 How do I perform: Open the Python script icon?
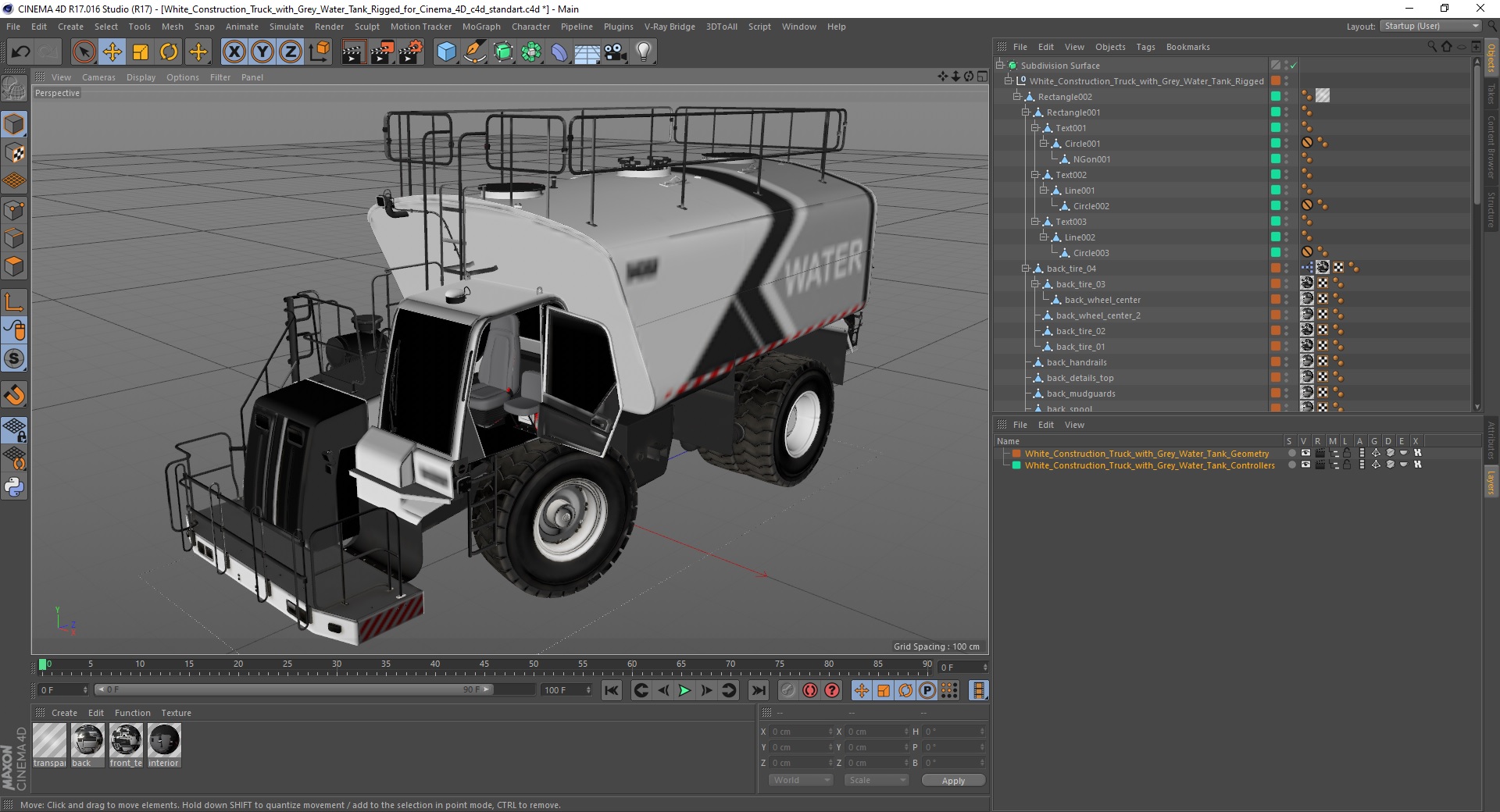tap(14, 487)
